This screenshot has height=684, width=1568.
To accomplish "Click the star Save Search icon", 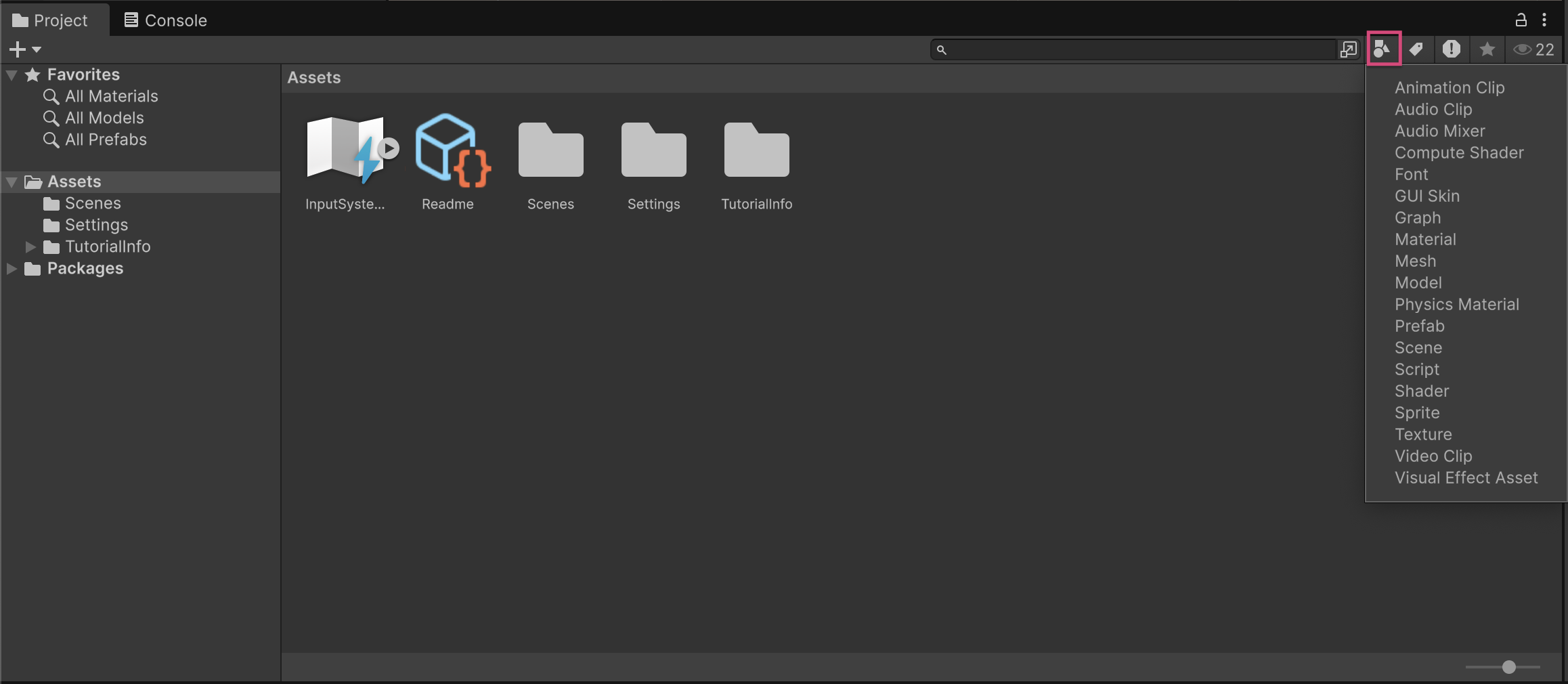I will [x=1487, y=49].
